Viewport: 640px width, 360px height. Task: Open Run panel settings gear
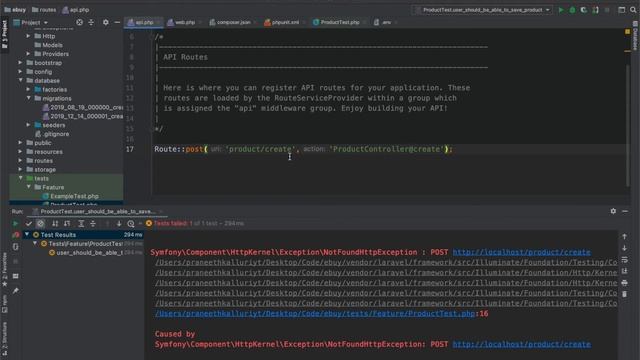[613, 211]
